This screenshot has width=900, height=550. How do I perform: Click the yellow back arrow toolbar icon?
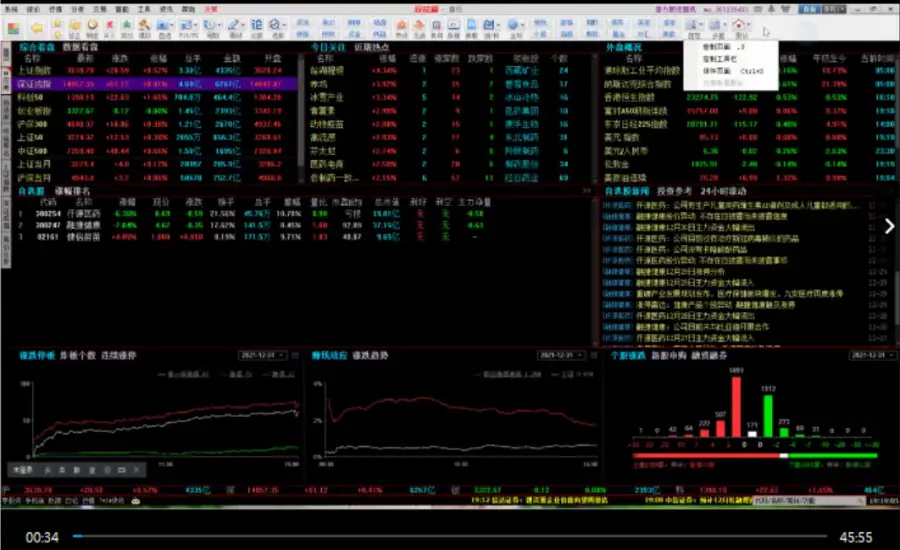coord(37,28)
